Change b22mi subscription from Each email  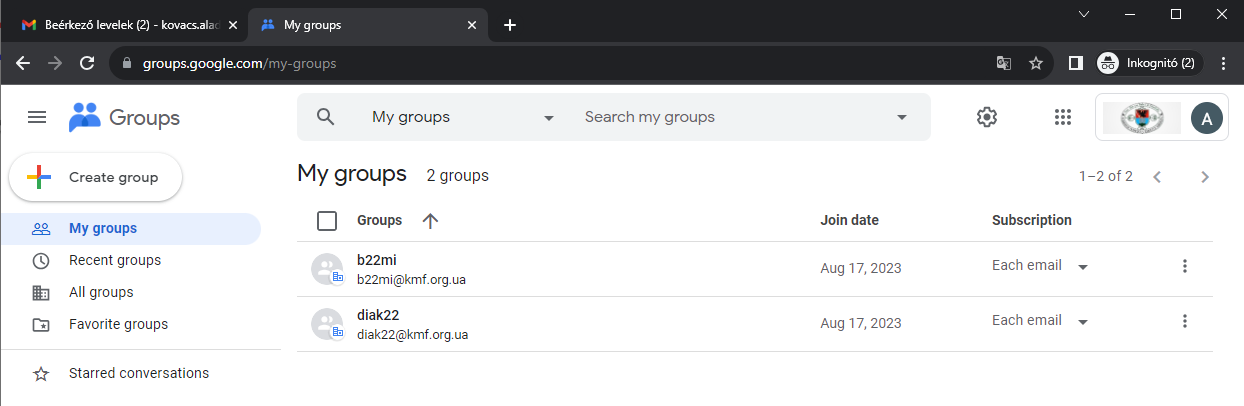(x=1040, y=266)
